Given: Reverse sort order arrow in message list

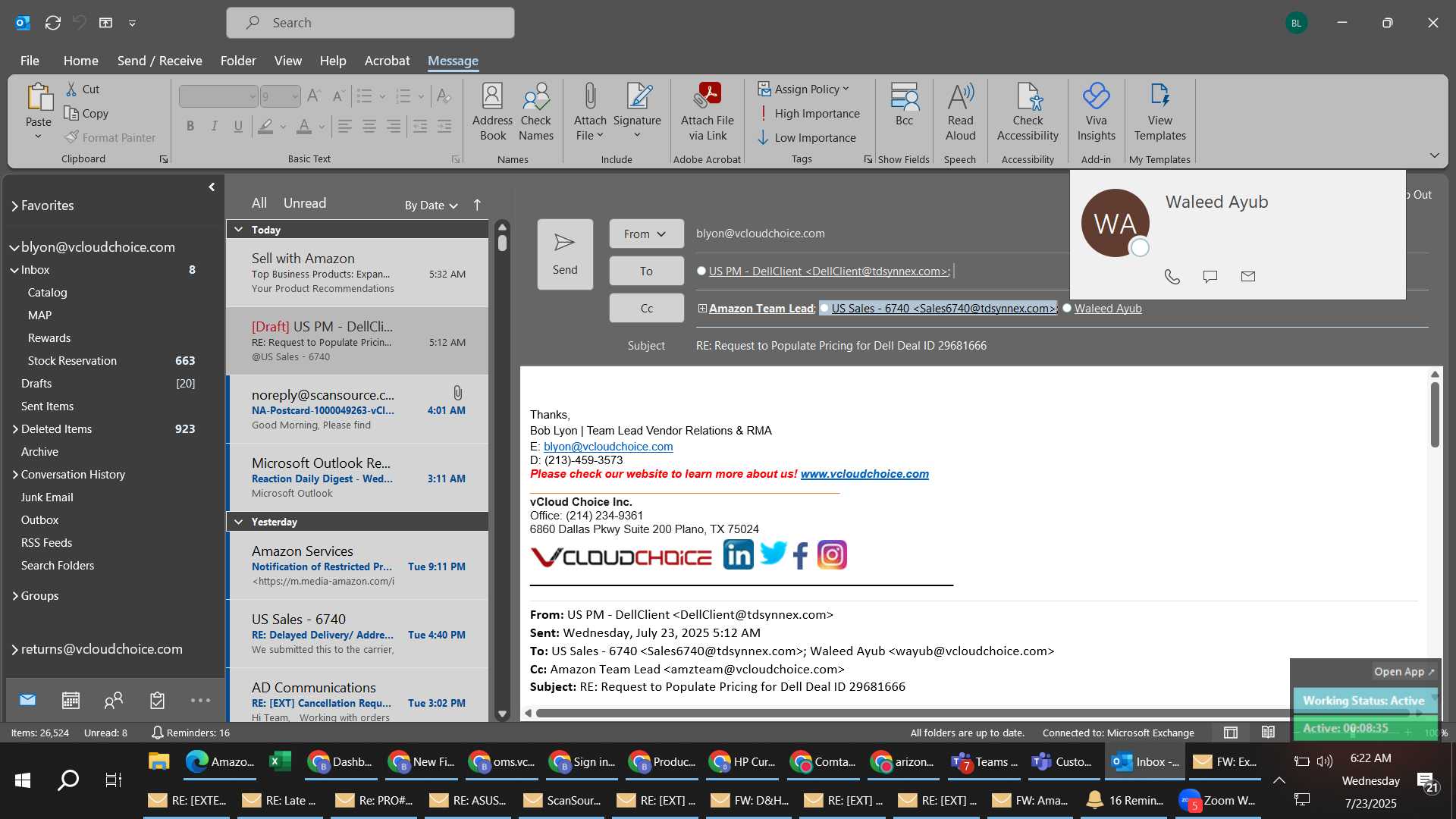Looking at the screenshot, I should 477,205.
